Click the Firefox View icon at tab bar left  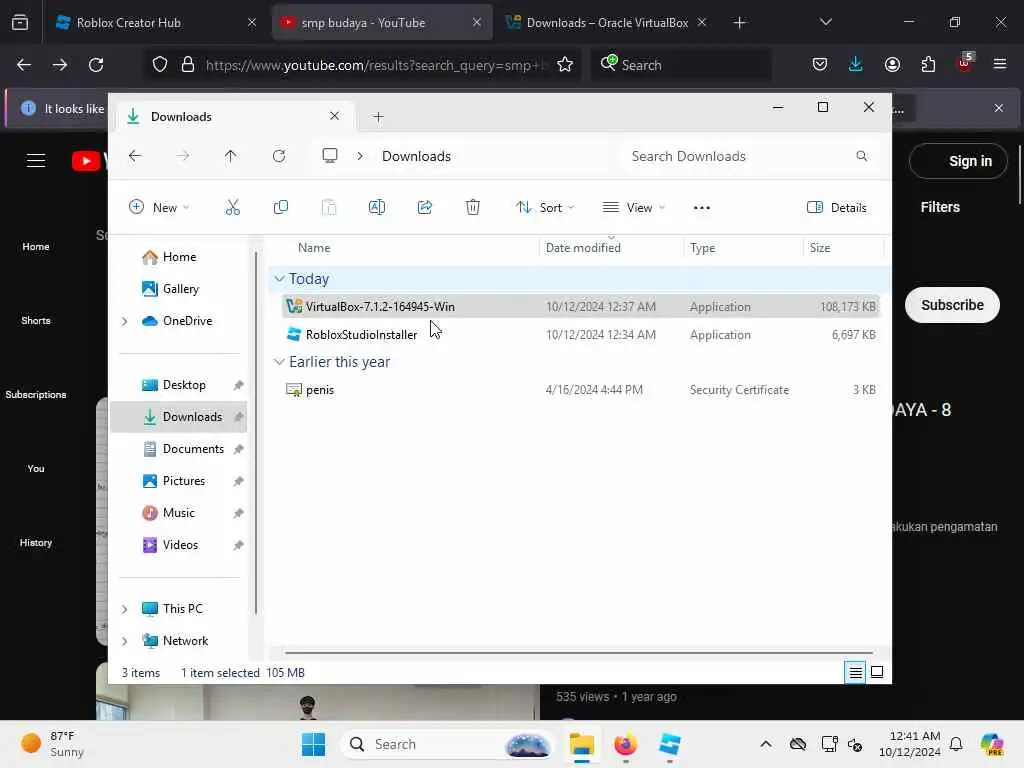click(20, 23)
